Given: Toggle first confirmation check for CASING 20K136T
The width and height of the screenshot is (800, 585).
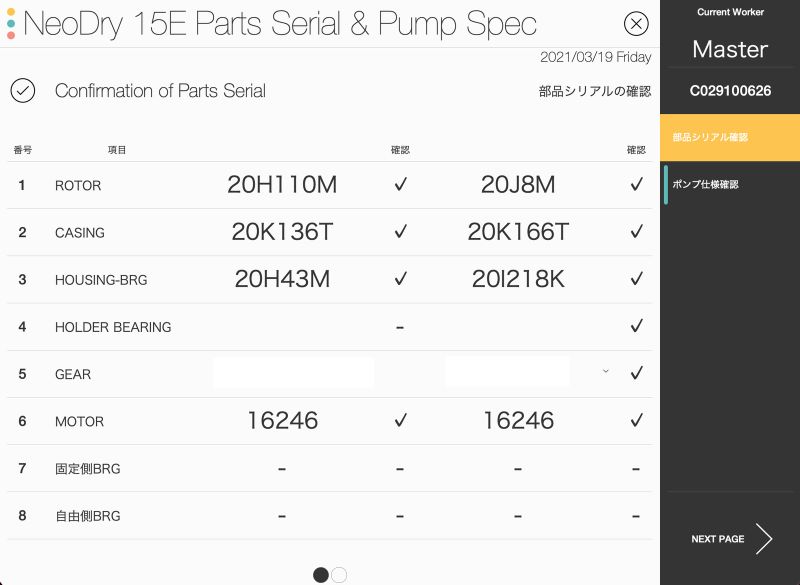Looking at the screenshot, I should (401, 232).
